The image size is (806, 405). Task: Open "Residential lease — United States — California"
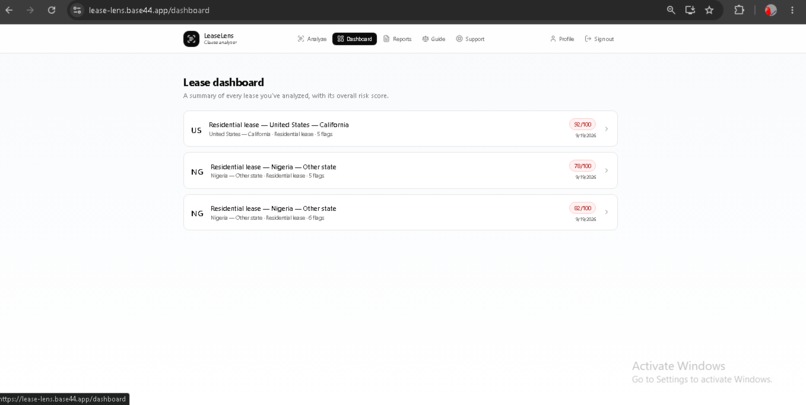pos(279,125)
